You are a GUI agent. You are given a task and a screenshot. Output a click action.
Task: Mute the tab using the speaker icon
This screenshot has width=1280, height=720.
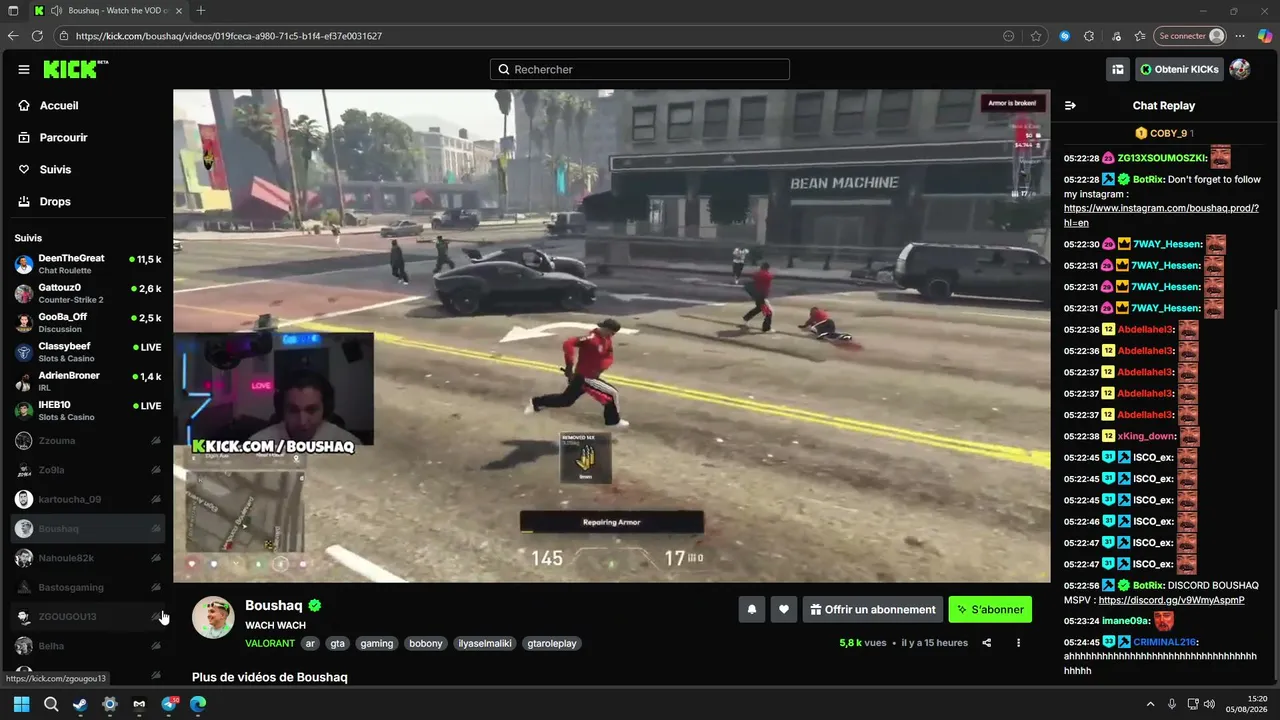pyautogui.click(x=56, y=11)
